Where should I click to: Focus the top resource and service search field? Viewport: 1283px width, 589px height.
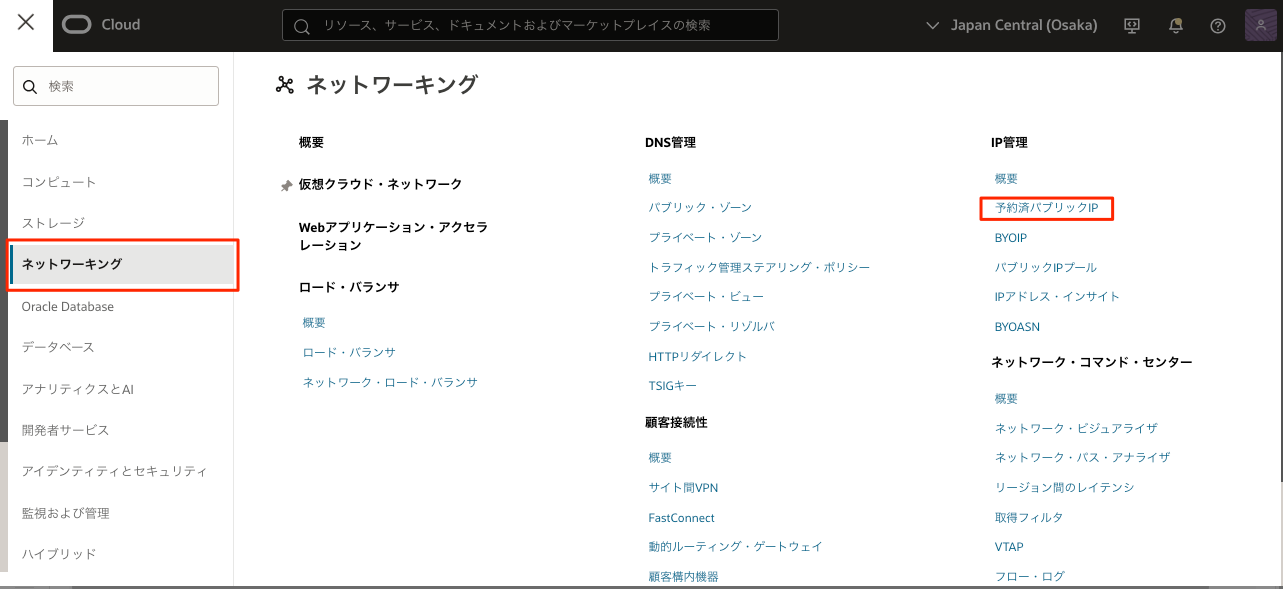coord(530,25)
